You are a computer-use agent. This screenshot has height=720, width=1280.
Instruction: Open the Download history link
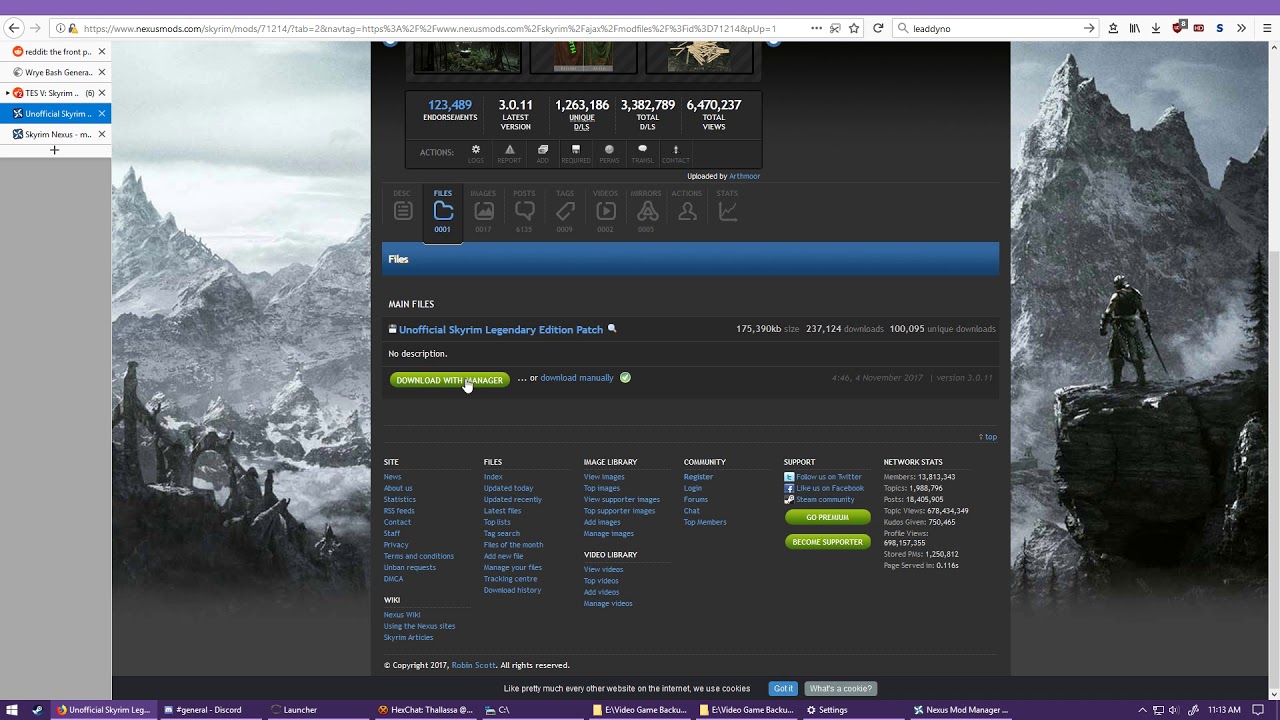pos(512,590)
